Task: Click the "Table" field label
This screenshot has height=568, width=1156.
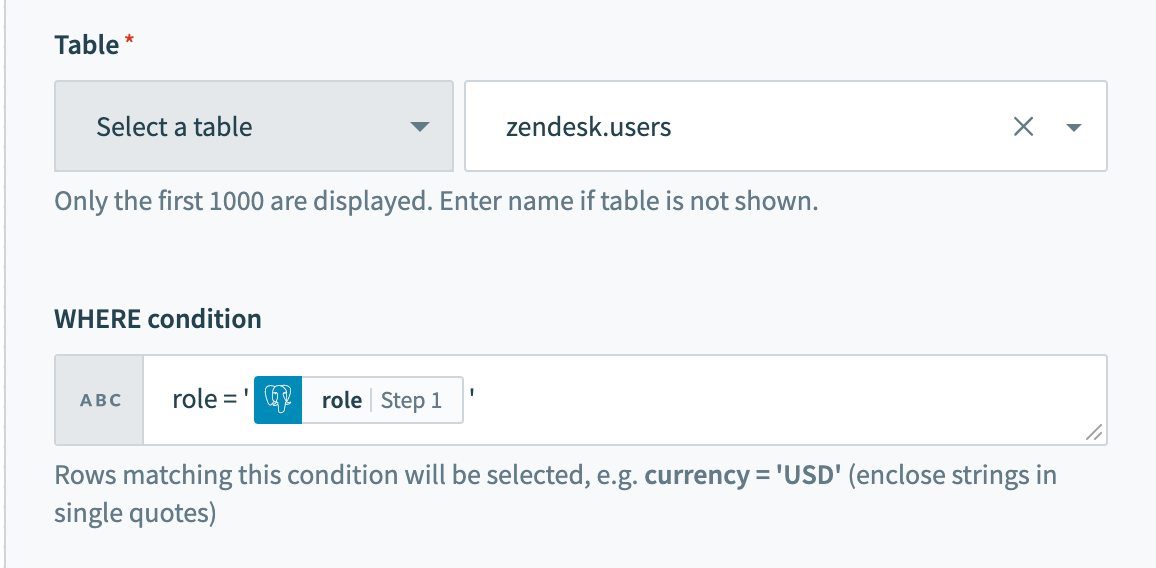Action: (x=86, y=45)
